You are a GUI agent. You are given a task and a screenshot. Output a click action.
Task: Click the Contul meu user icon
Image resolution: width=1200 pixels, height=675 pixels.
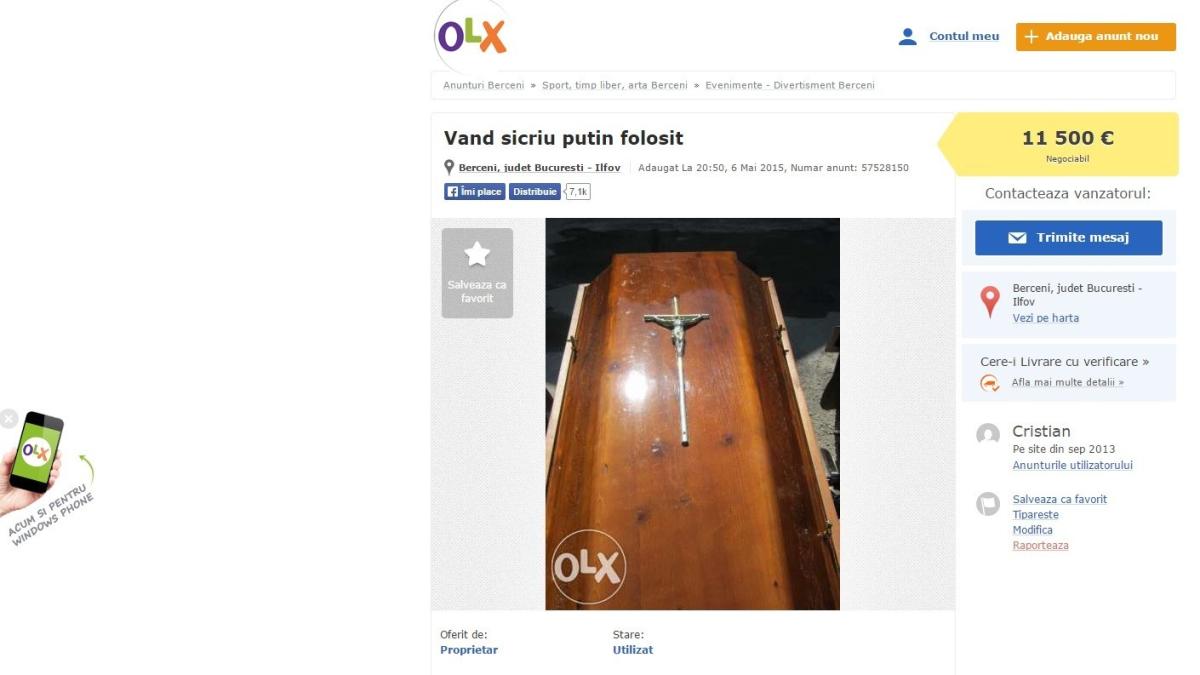(908, 36)
